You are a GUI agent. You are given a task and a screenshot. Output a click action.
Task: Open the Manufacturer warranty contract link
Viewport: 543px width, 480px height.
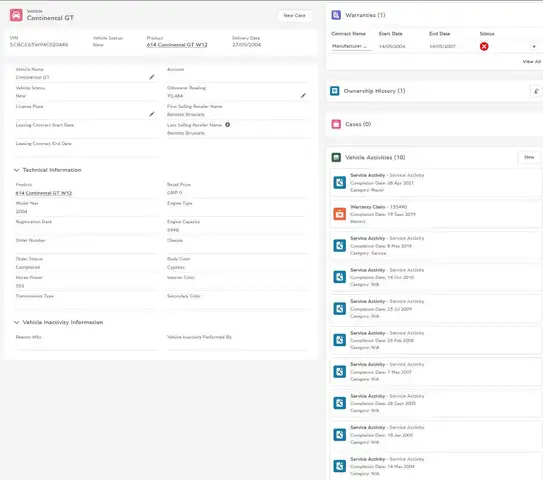point(349,46)
